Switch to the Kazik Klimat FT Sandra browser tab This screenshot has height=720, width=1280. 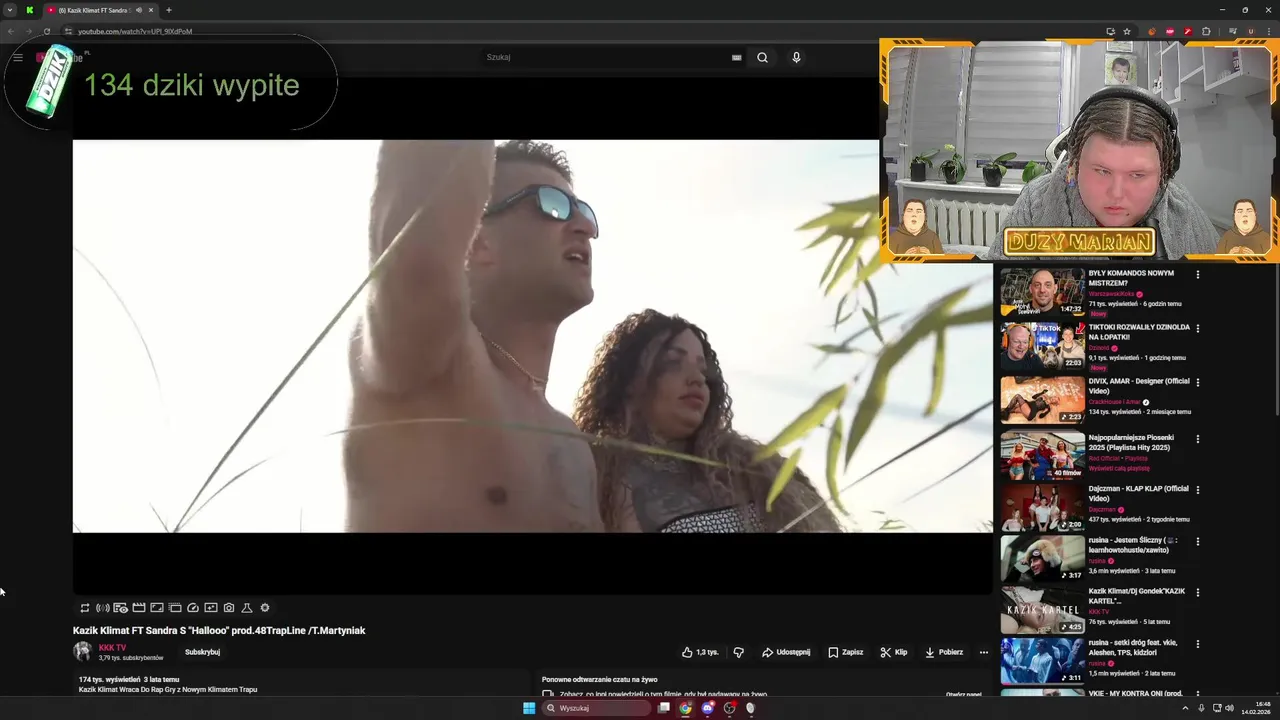[x=100, y=10]
